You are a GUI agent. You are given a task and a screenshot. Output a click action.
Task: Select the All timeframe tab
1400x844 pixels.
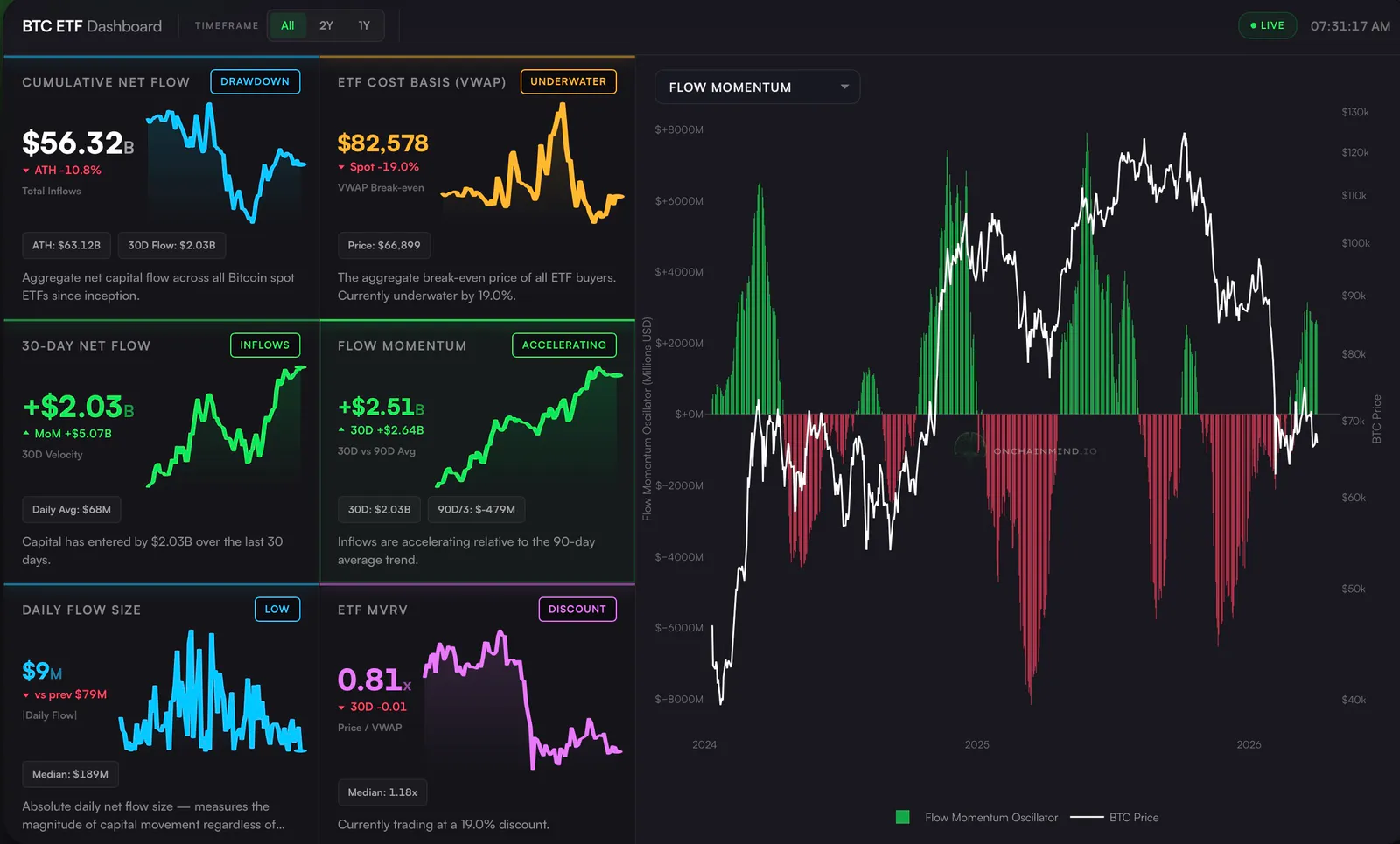[x=288, y=25]
